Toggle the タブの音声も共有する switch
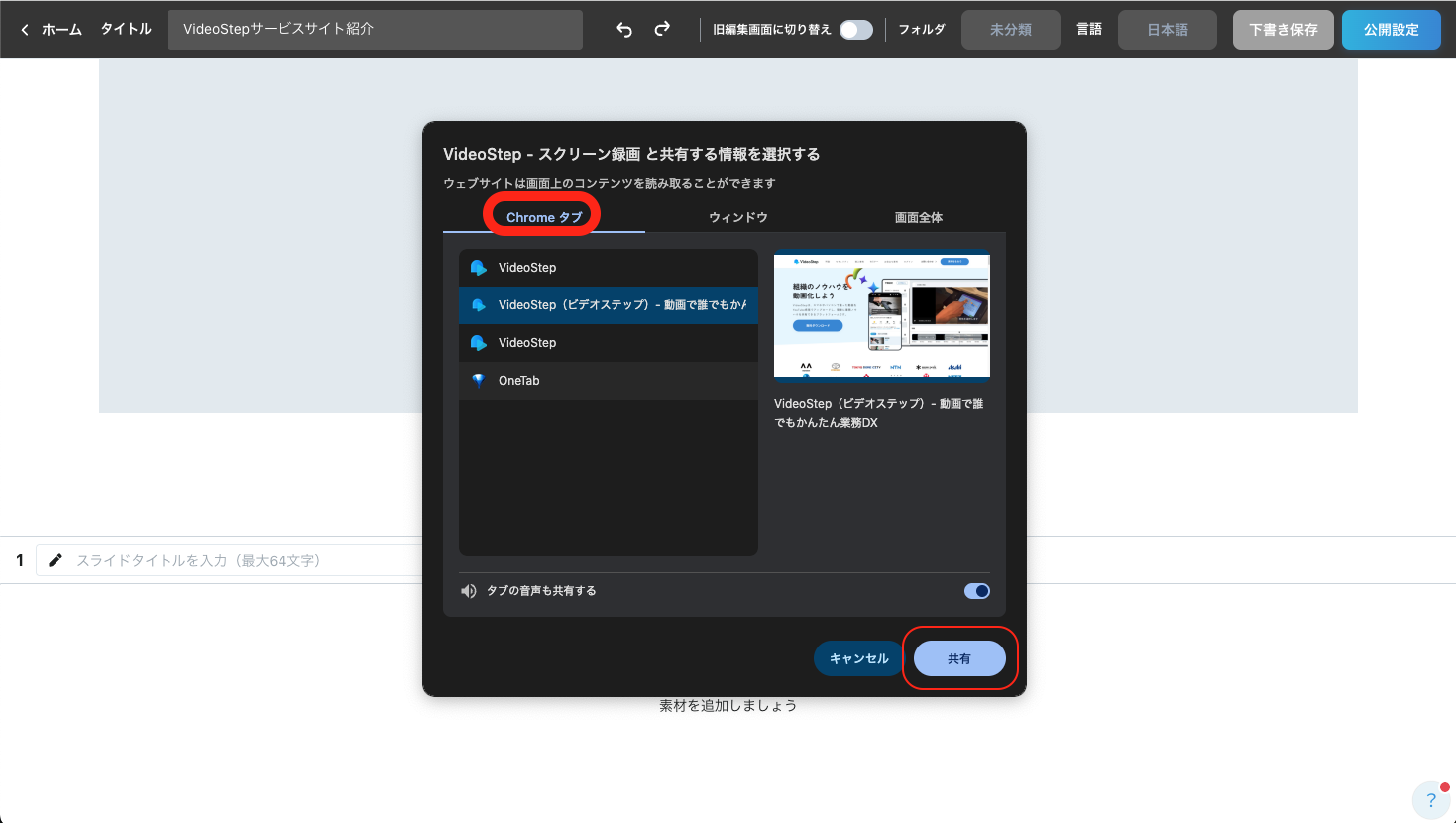This screenshot has height=823, width=1456. pos(977,591)
